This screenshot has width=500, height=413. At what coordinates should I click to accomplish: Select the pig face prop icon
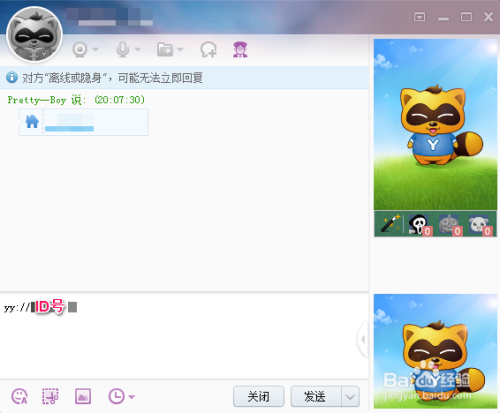point(479,224)
